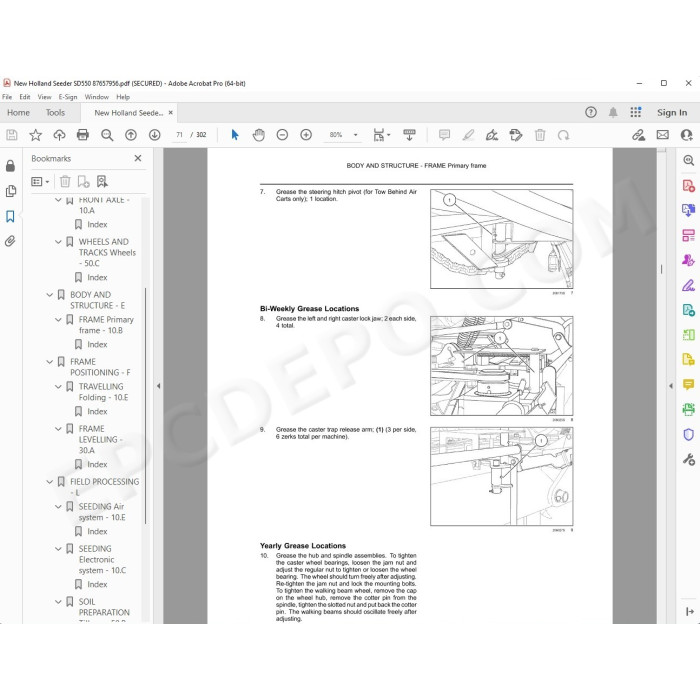Collapse the FIELD PROCESSING bookmark
Screen dimensions: 700x700
[x=50, y=482]
